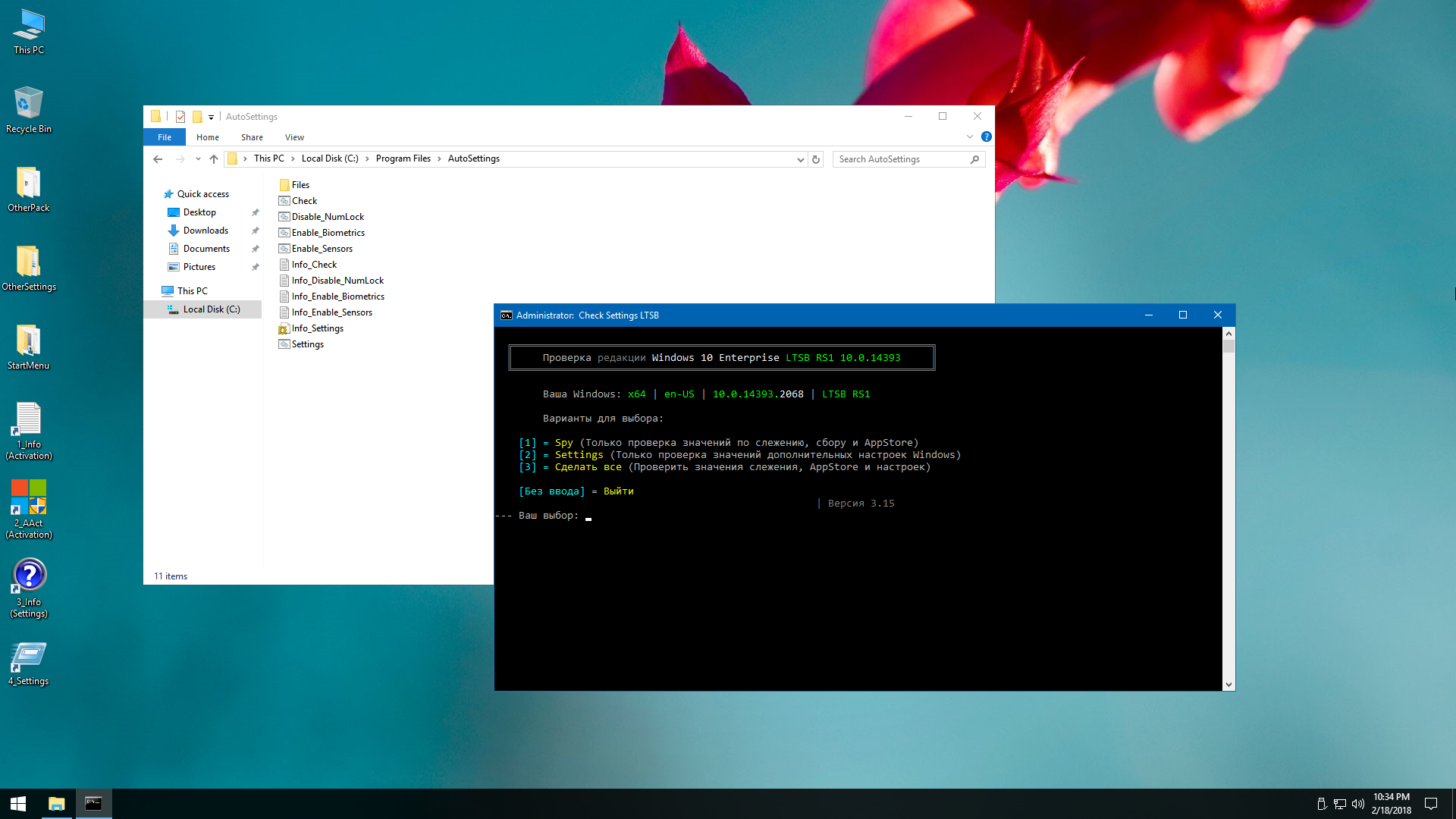Open the recent locations dropdown arrow
The image size is (1456, 819).
198,159
